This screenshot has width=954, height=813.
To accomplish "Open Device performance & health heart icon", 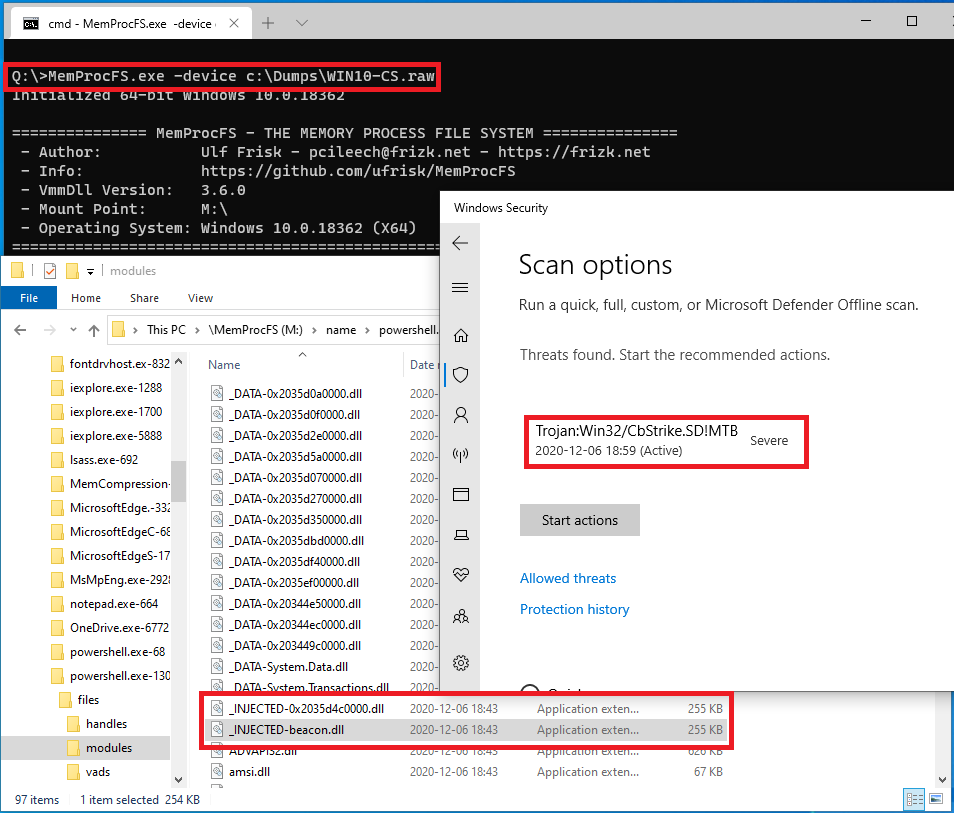I will pyautogui.click(x=461, y=574).
